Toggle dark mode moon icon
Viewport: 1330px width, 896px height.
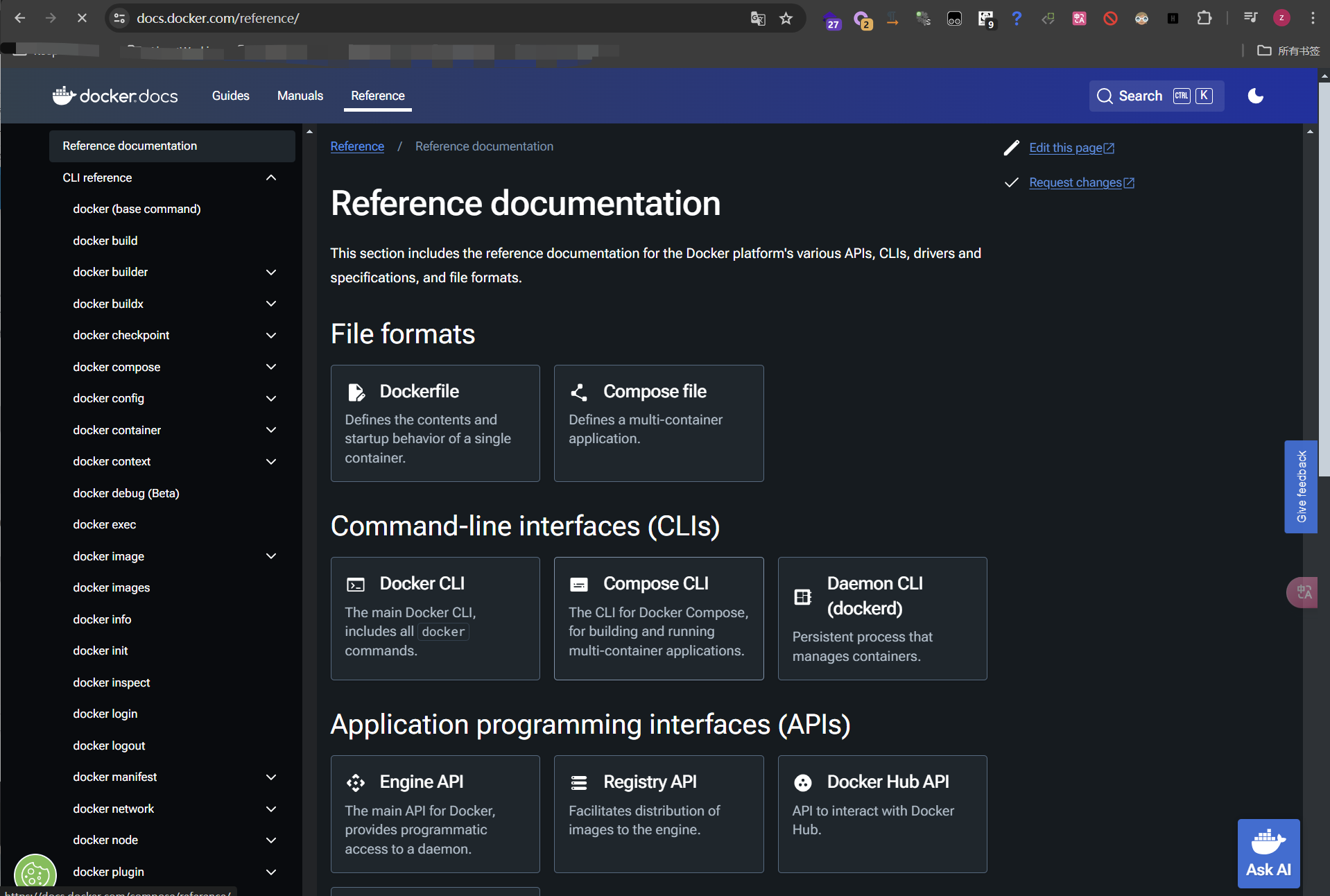pos(1255,96)
